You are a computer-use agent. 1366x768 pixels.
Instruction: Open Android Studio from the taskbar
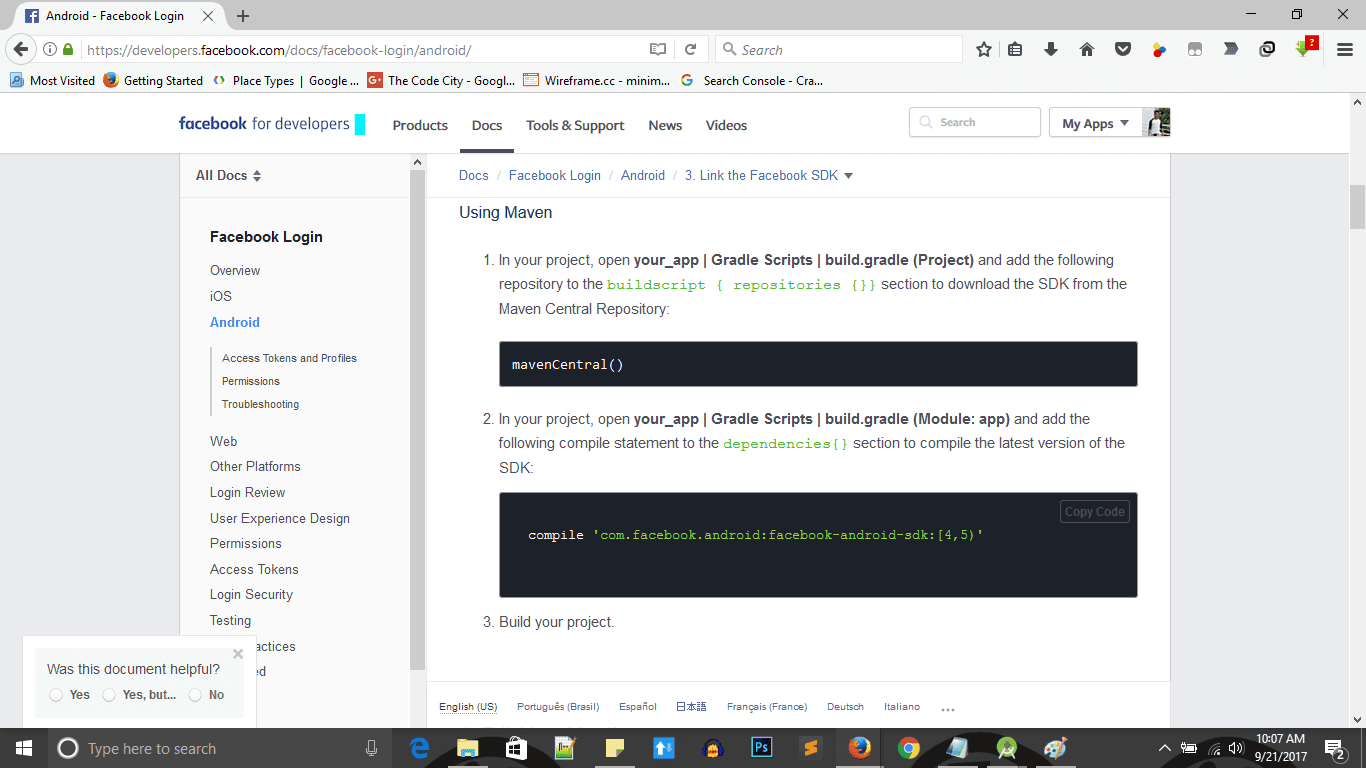click(x=1006, y=748)
